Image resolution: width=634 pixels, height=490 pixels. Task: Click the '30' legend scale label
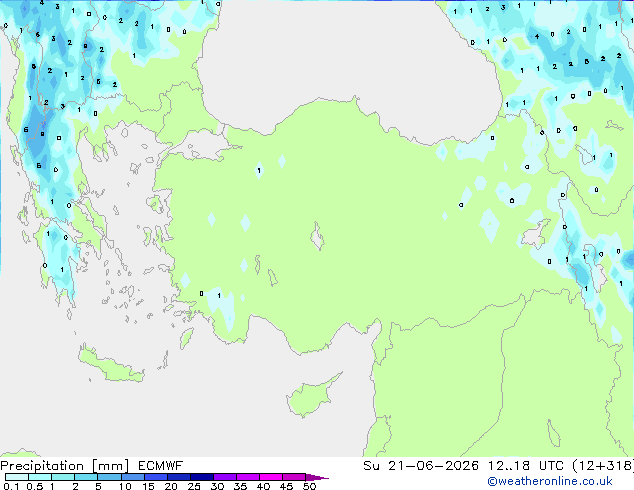(217, 486)
